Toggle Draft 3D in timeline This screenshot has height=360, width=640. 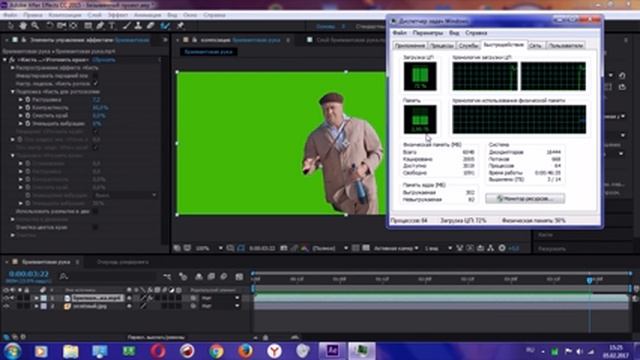click(x=183, y=277)
